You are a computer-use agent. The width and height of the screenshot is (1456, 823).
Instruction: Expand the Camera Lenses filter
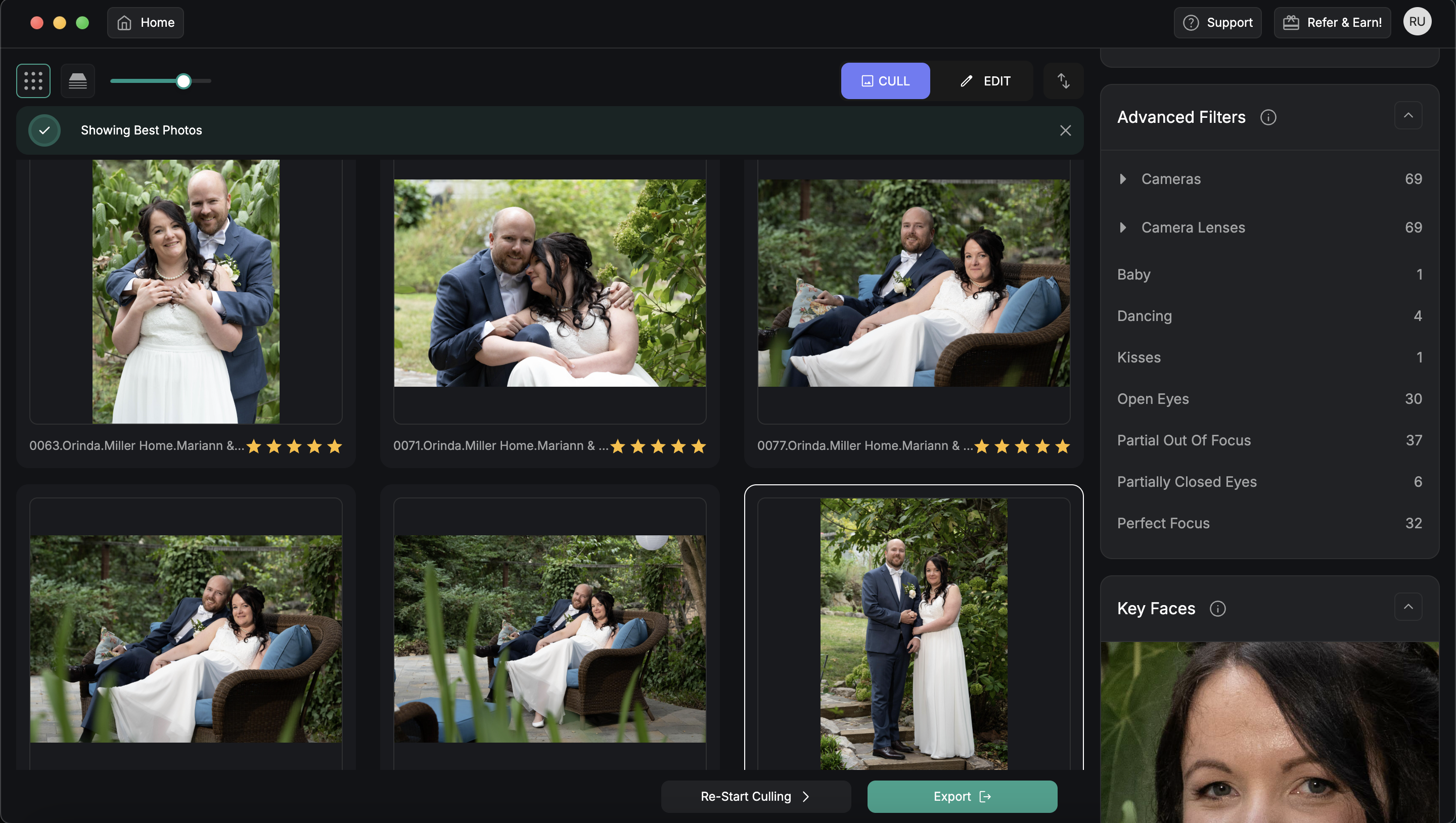tap(1269, 228)
